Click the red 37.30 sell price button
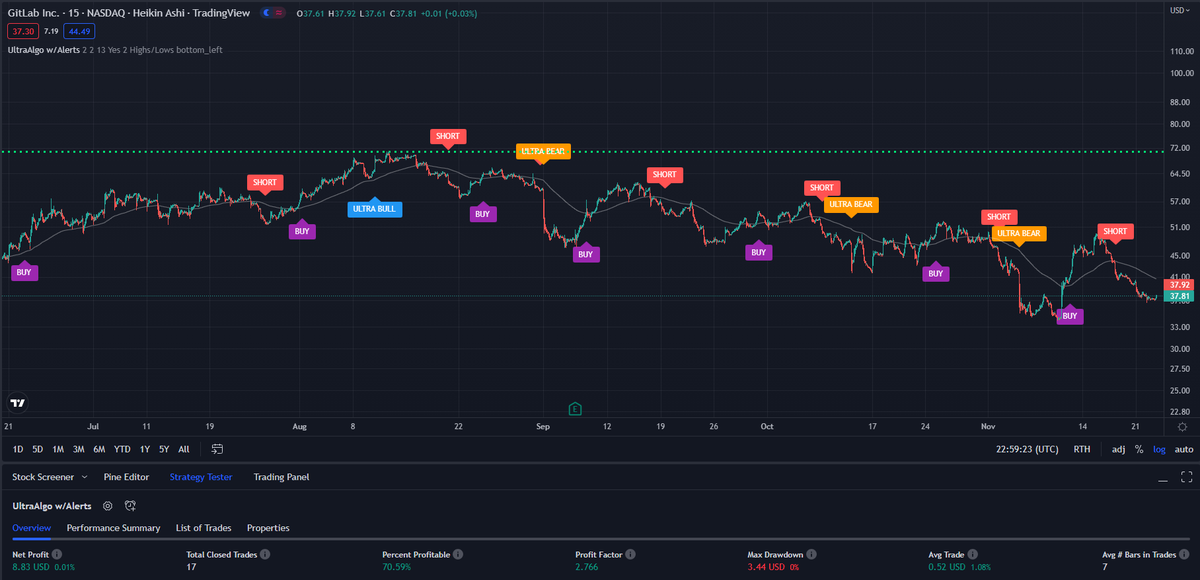 (x=22, y=31)
